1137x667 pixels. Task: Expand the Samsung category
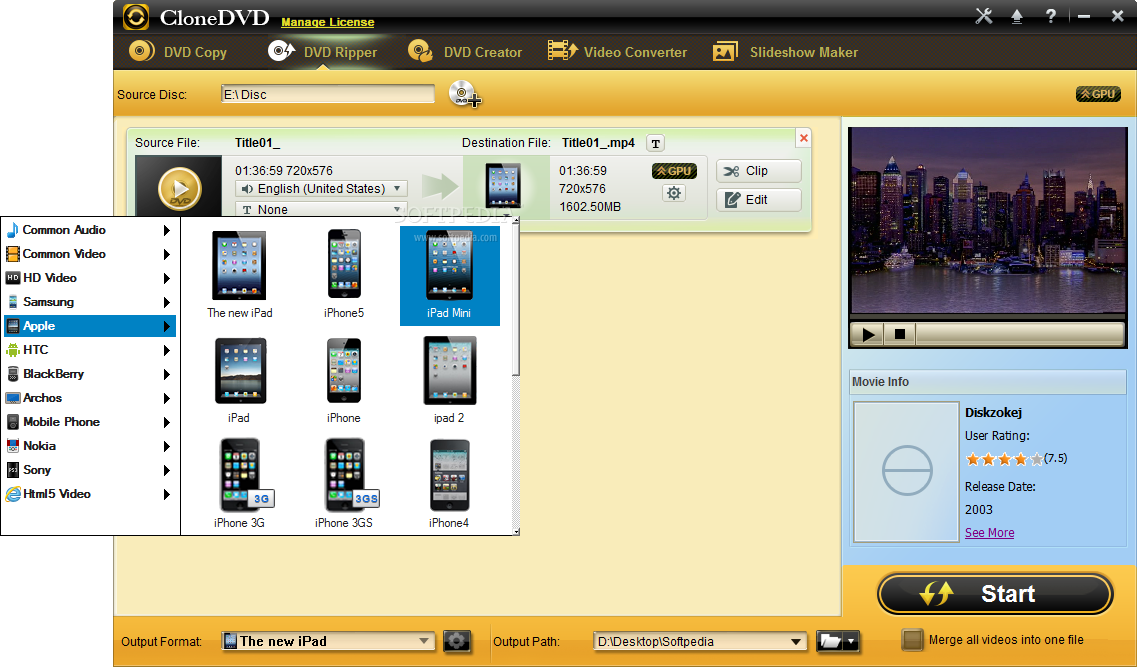[90, 302]
